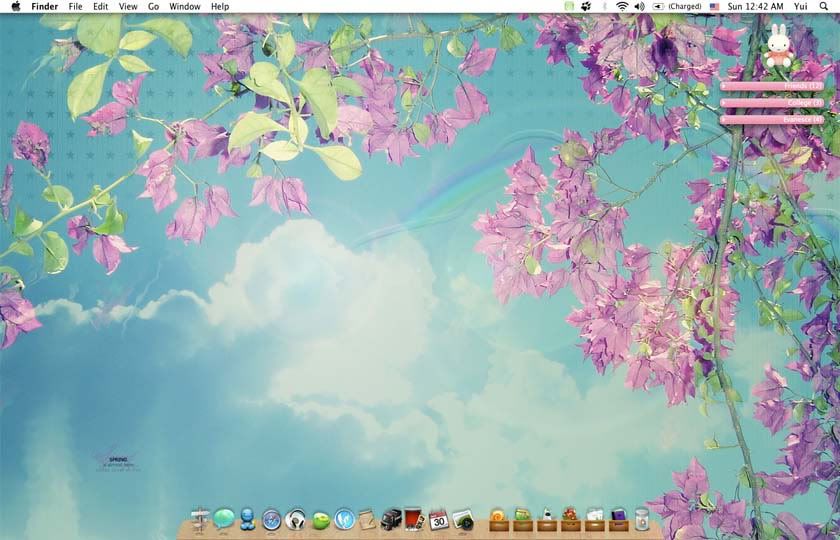
Task: Open the Window menu
Action: pyautogui.click(x=184, y=6)
